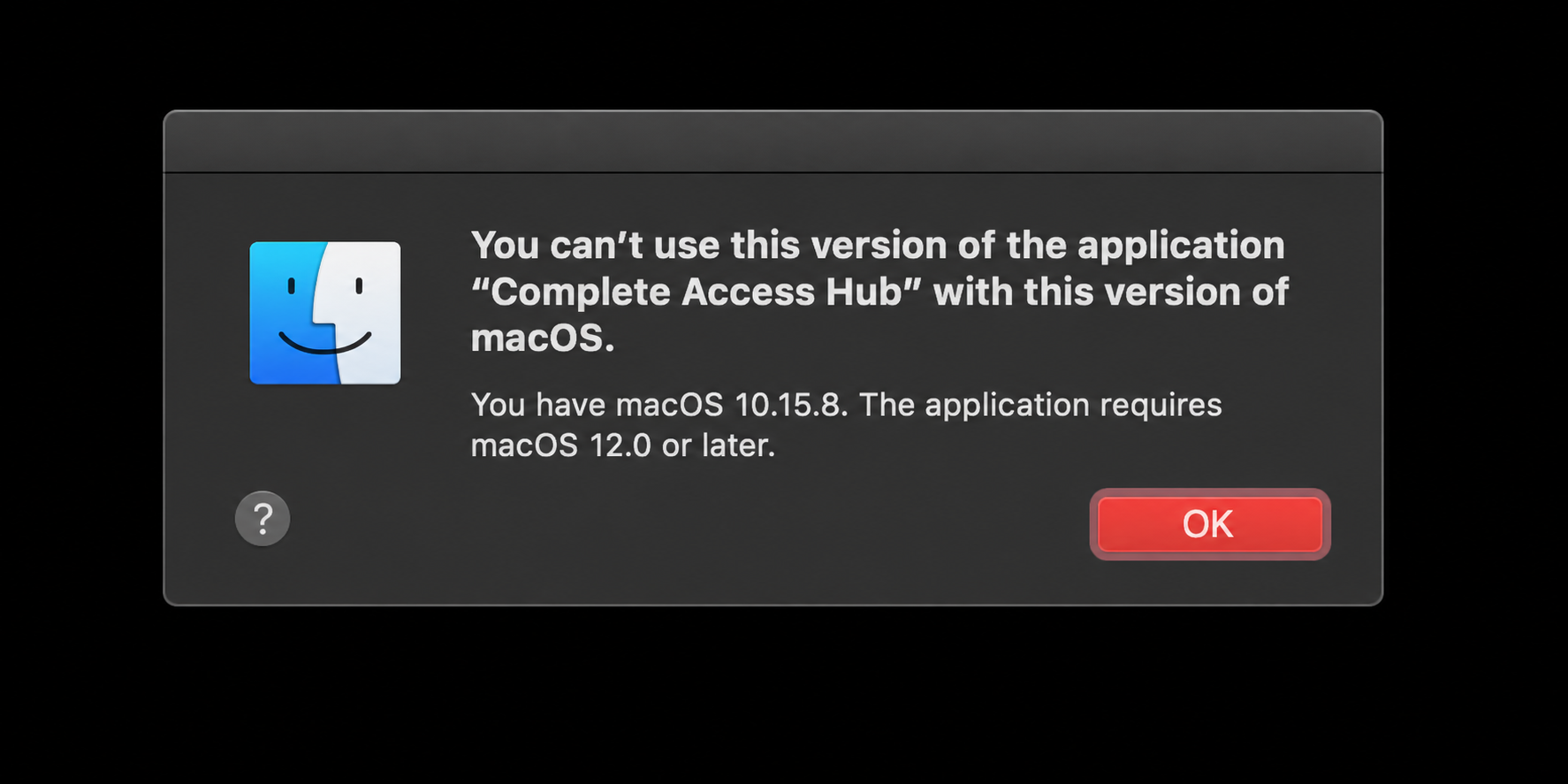The width and height of the screenshot is (1568, 784).
Task: Click the "macOS 12.0 or later" requirement text
Action: pyautogui.click(x=622, y=445)
